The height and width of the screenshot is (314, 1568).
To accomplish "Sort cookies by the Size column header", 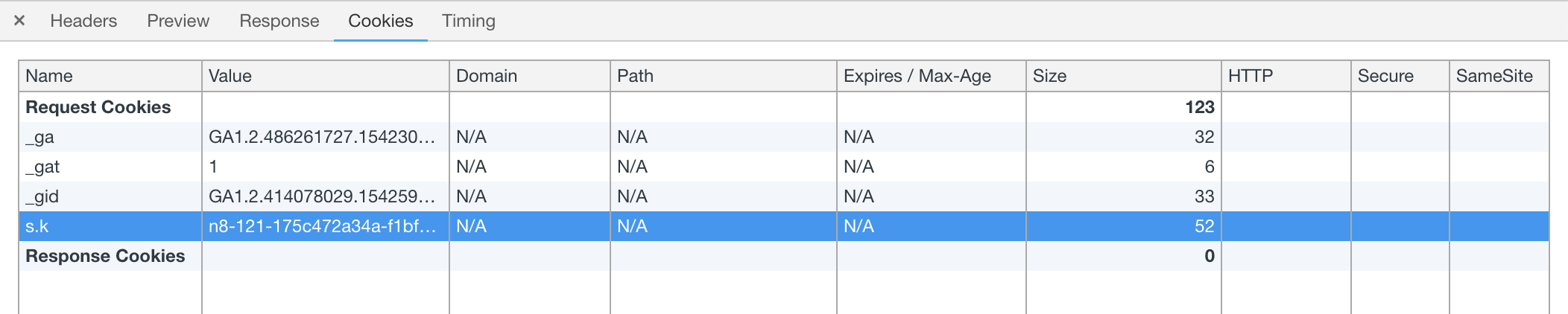I will pyautogui.click(x=1124, y=76).
